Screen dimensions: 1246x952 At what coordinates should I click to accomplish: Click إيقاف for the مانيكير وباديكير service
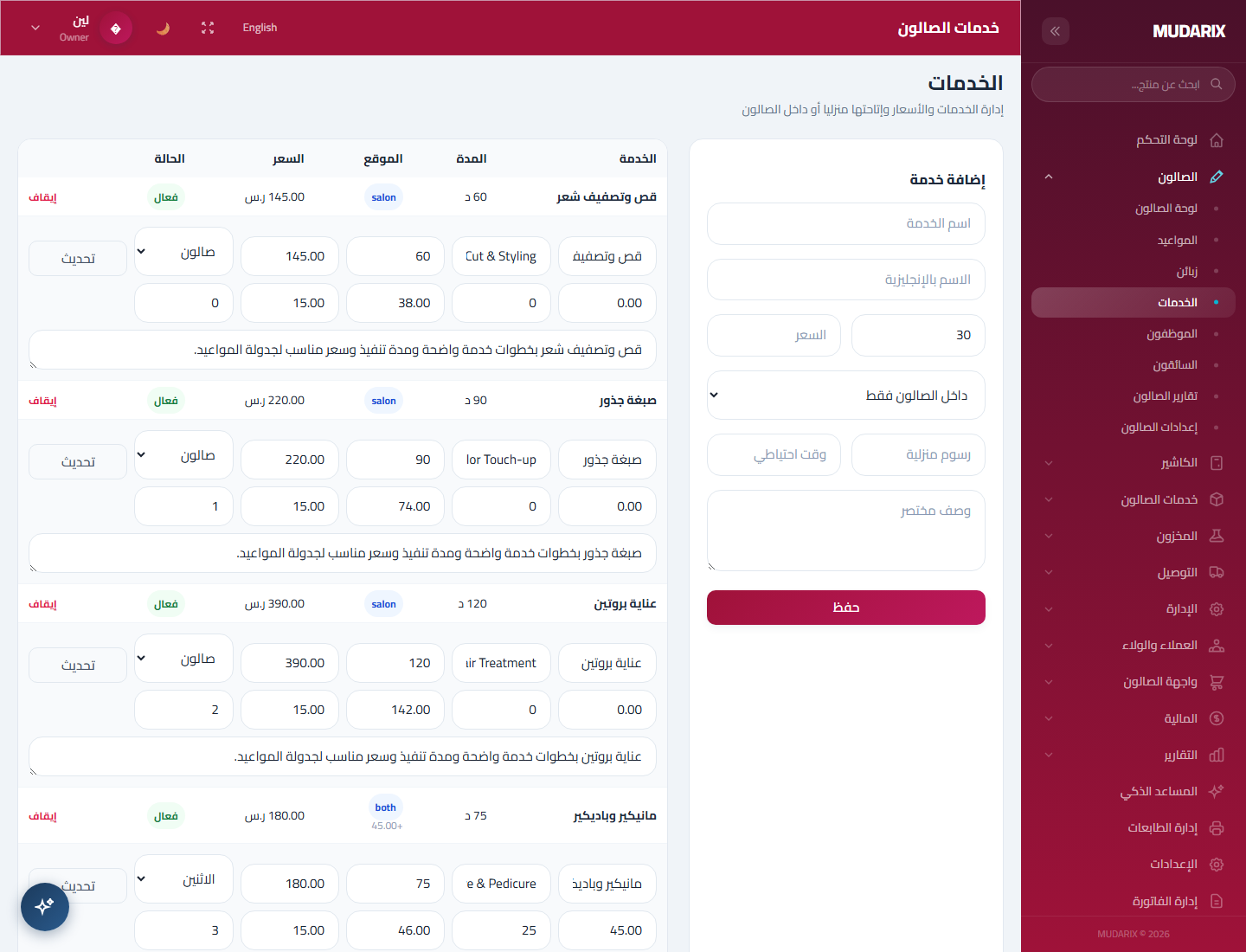(x=42, y=816)
